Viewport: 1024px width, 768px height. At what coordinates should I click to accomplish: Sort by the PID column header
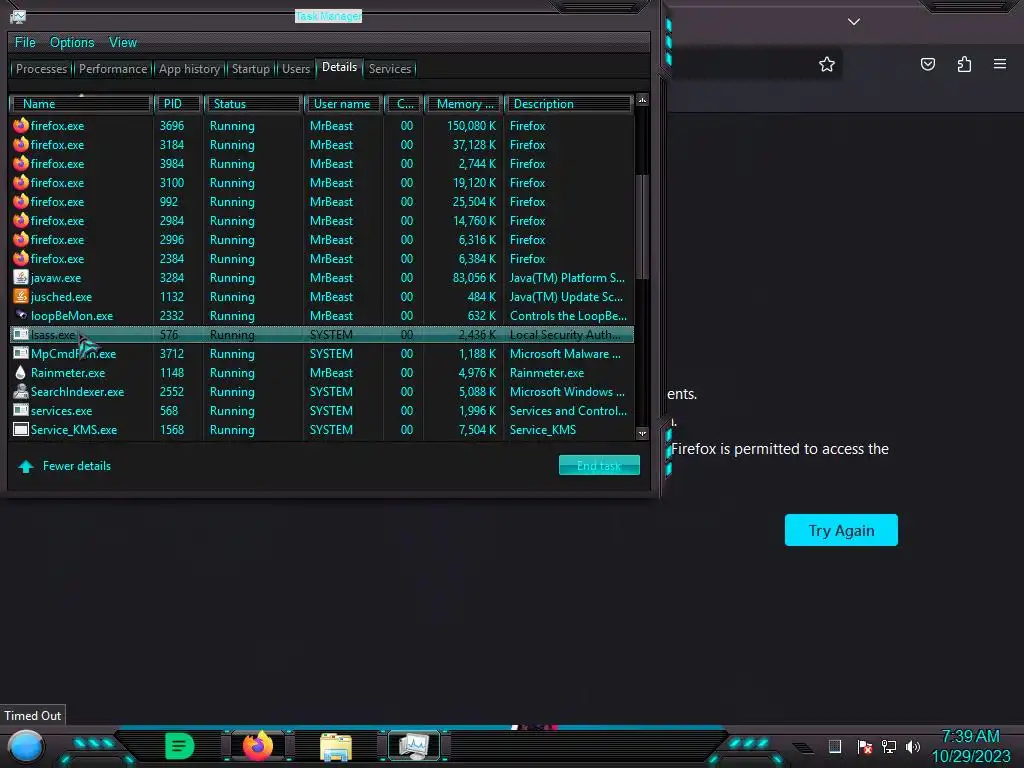(178, 104)
